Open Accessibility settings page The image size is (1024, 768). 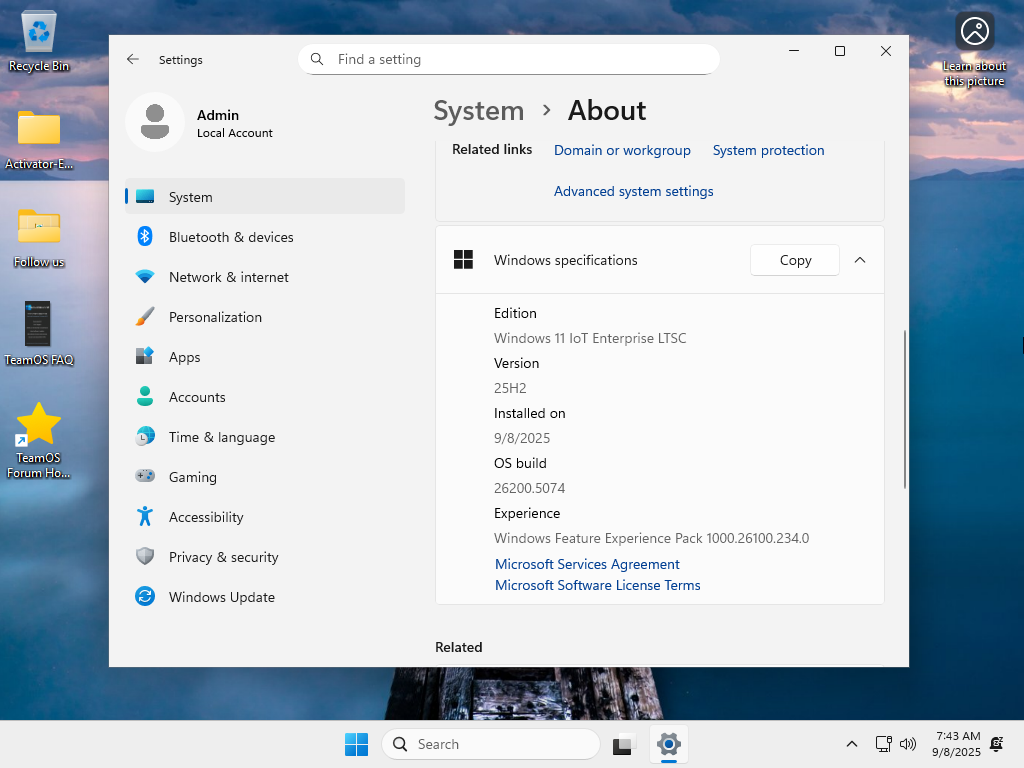pyautogui.click(x=265, y=517)
